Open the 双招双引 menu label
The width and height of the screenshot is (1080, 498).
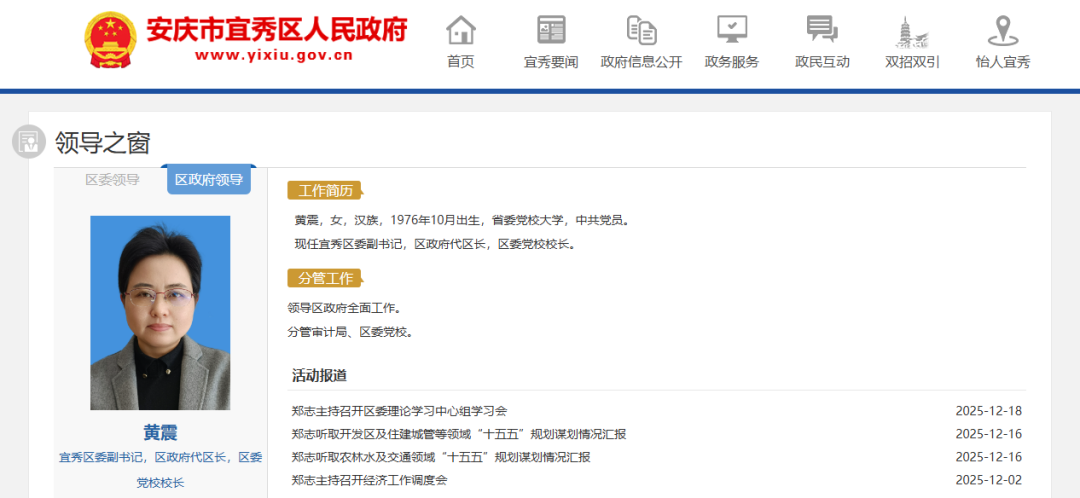click(x=913, y=62)
